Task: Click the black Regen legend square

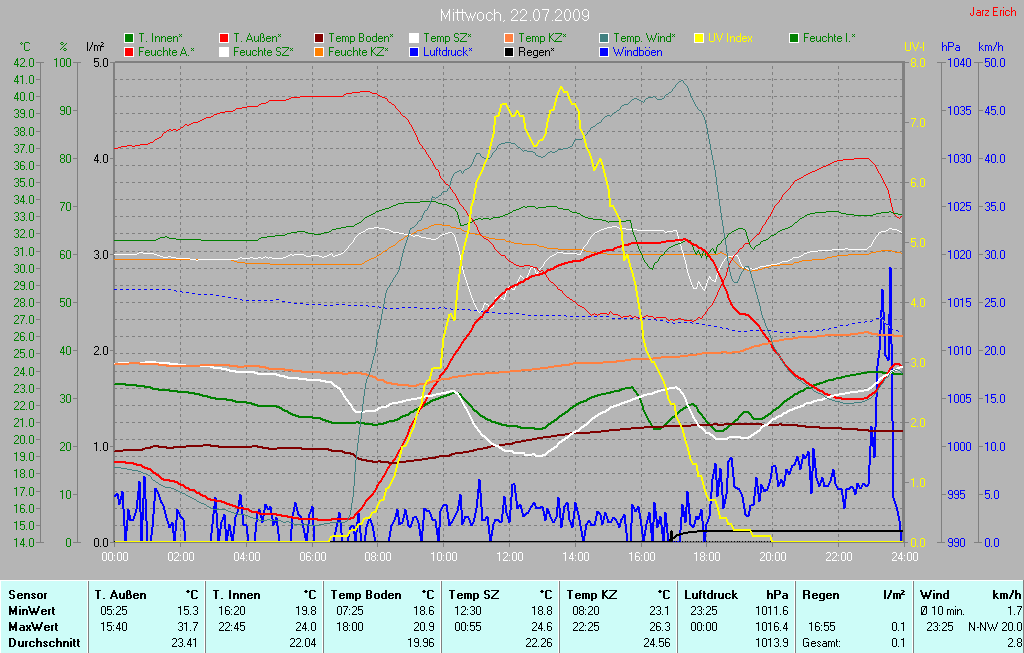Action: click(509, 51)
